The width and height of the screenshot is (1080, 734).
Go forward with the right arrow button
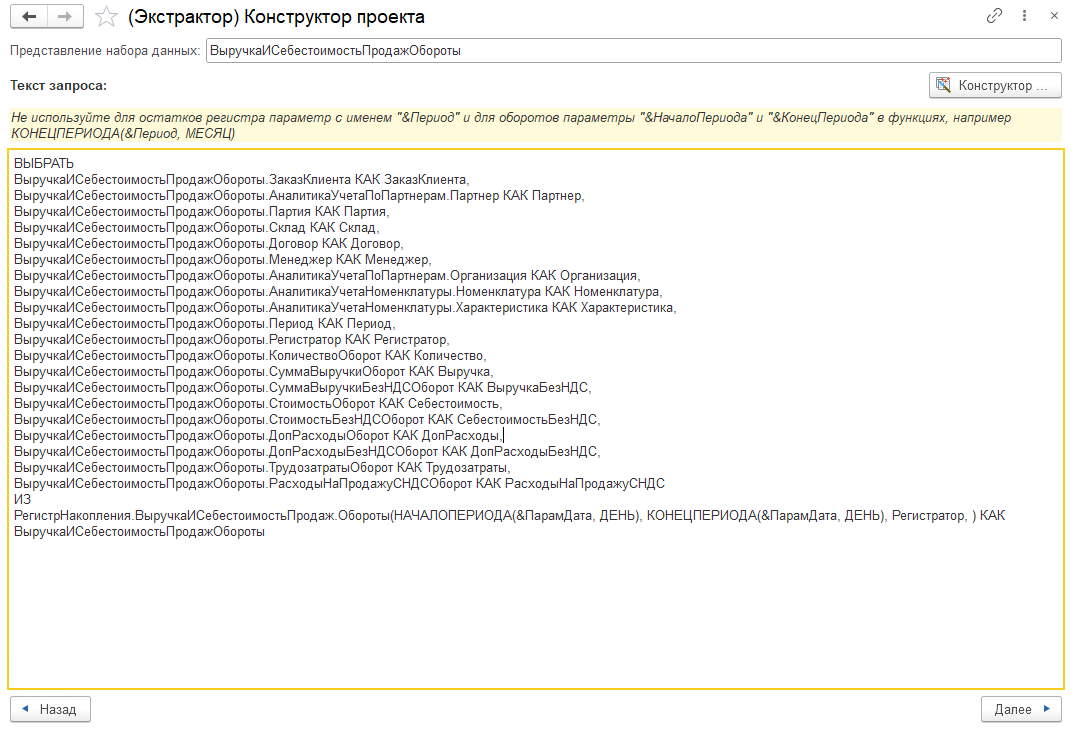[65, 17]
